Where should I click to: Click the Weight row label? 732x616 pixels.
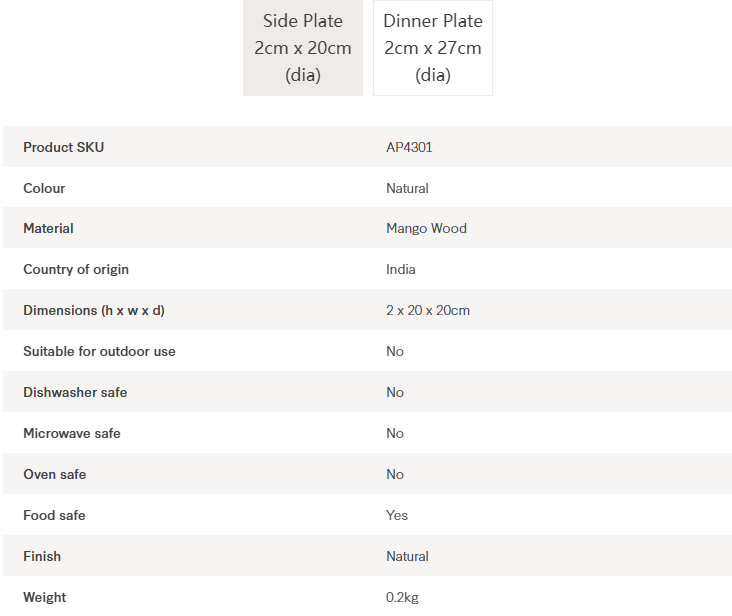point(45,597)
